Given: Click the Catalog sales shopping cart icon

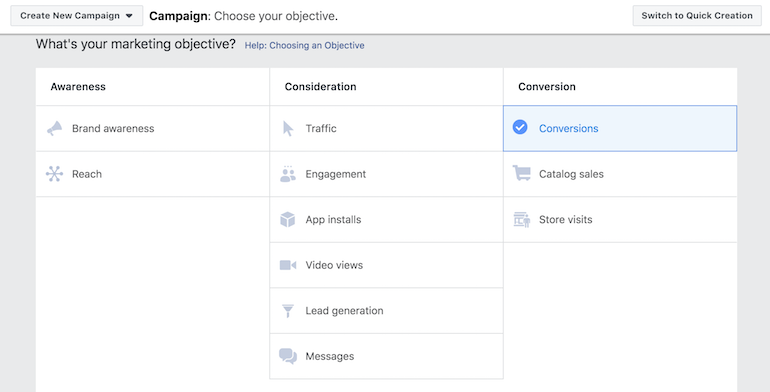Looking at the screenshot, I should click(x=522, y=173).
